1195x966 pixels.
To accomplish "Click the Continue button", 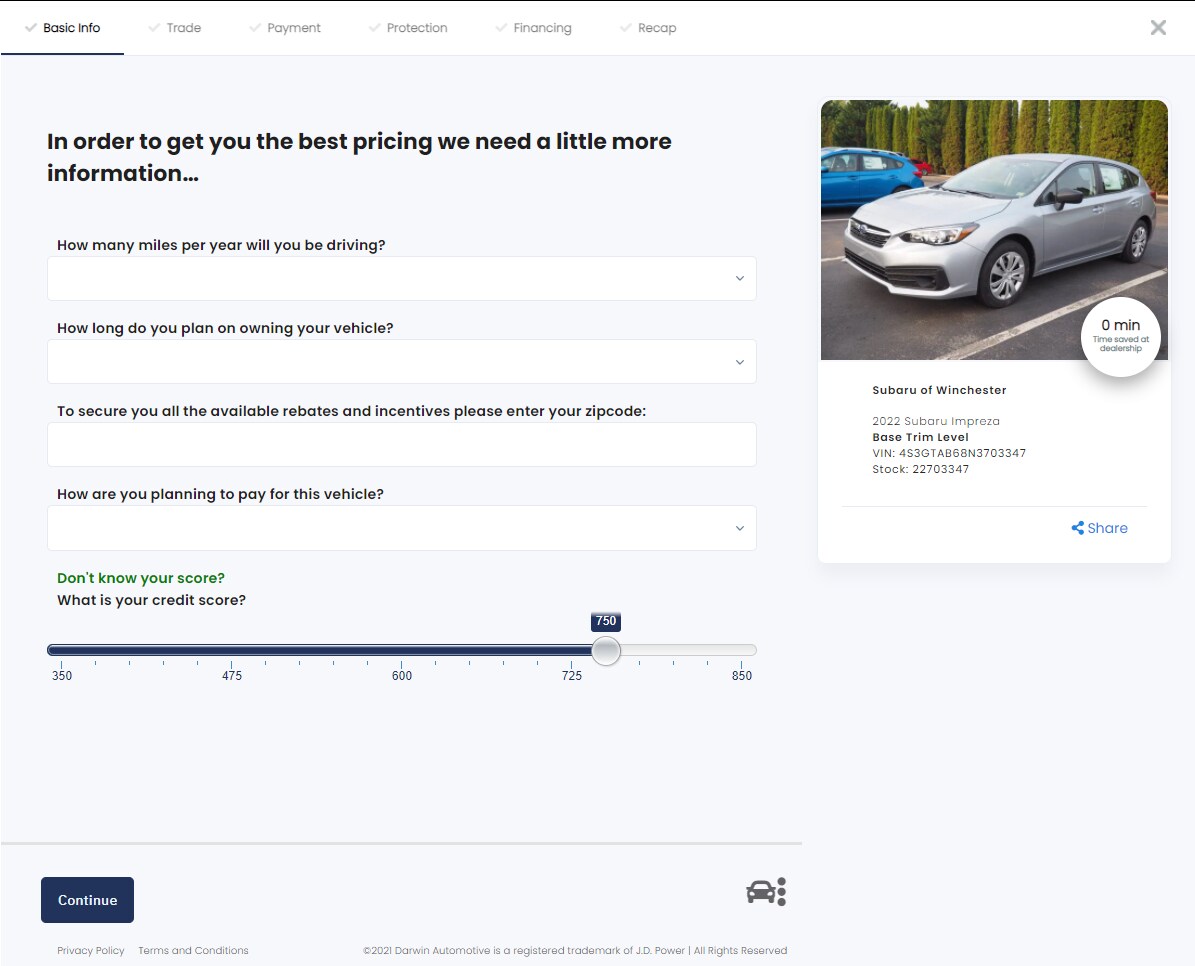I will [88, 900].
